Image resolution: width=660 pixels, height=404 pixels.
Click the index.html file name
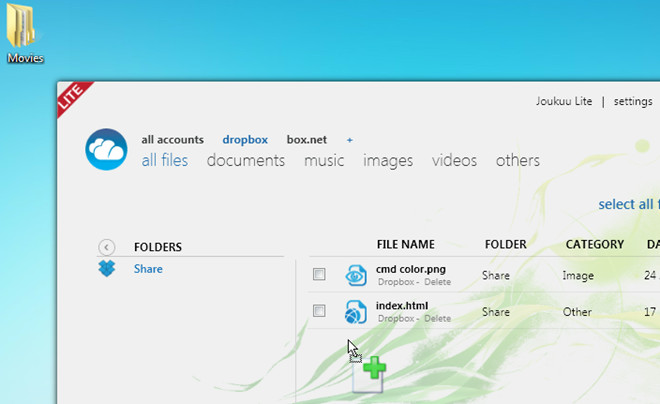pyautogui.click(x=402, y=306)
